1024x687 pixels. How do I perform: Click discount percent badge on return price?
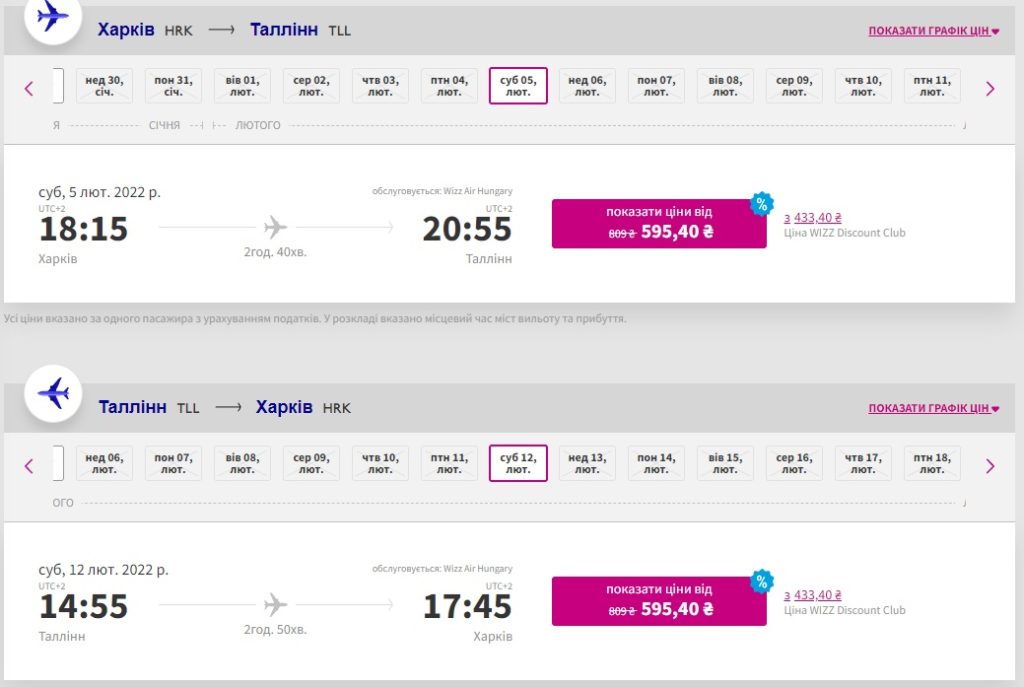(762, 581)
